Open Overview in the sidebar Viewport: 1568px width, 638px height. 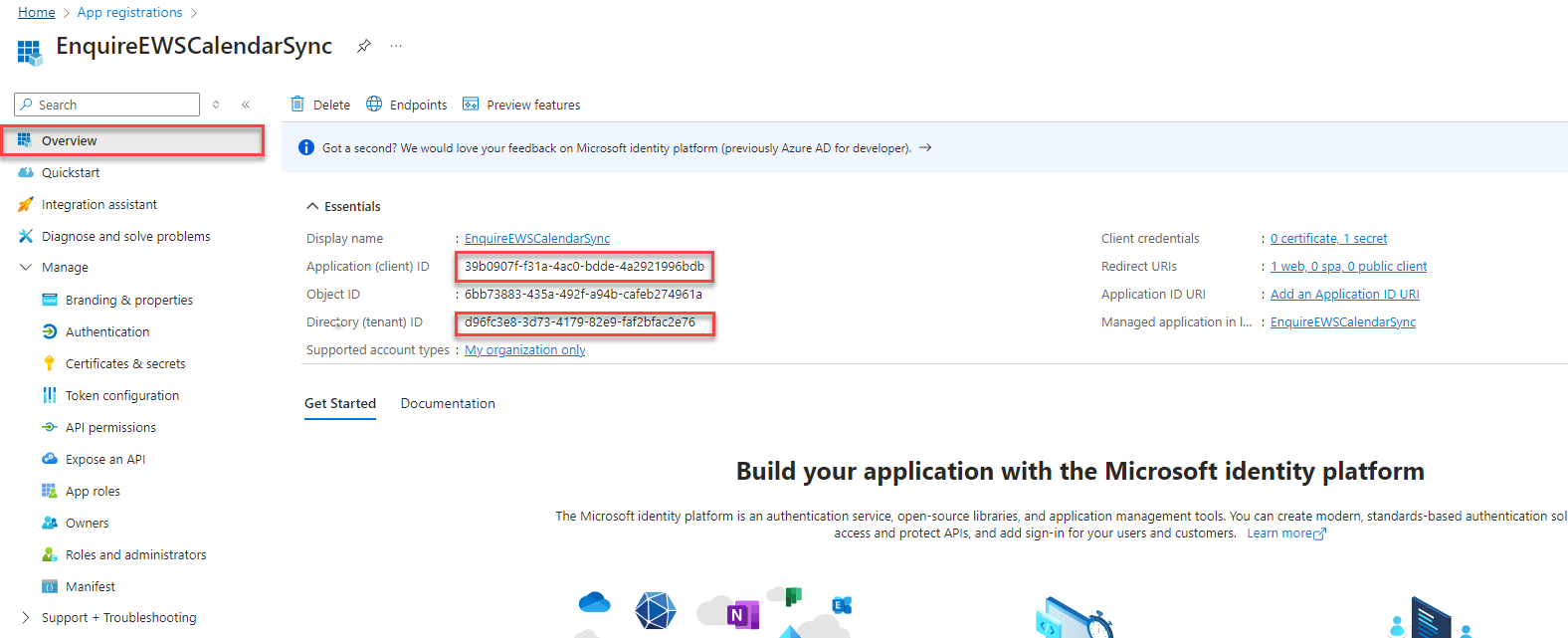tap(132, 140)
